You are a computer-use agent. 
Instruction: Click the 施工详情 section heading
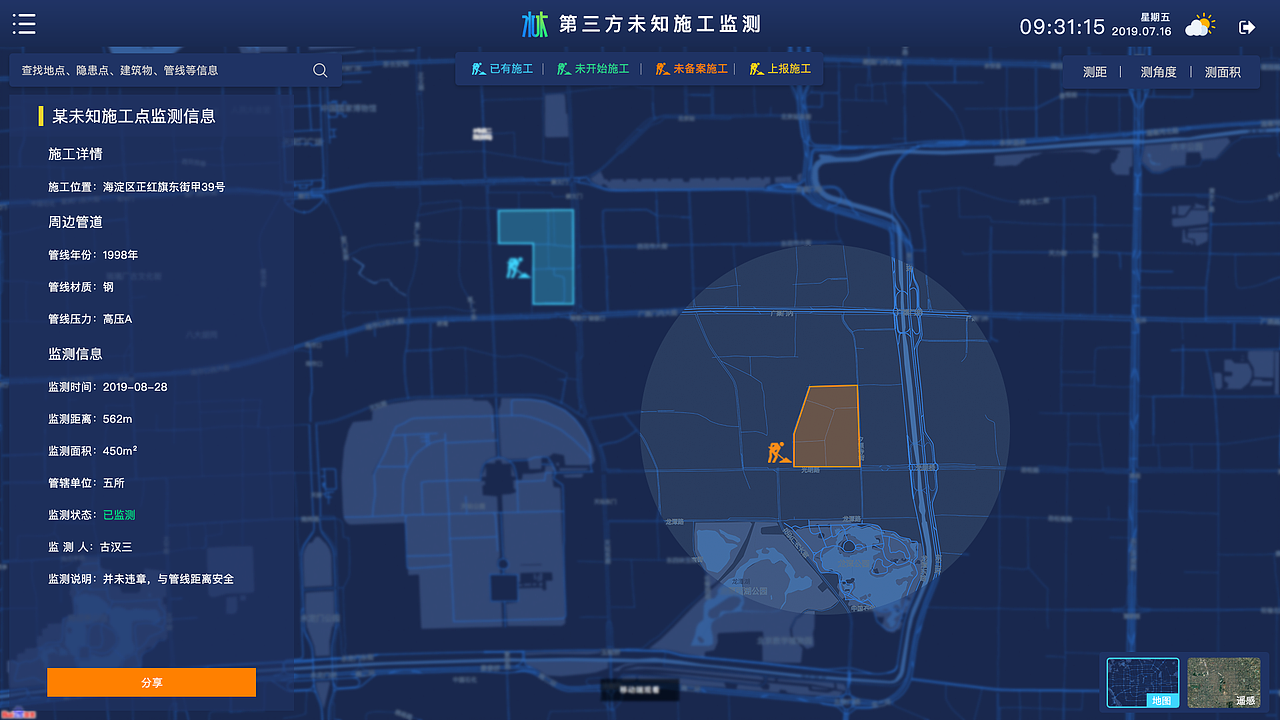tap(75, 154)
